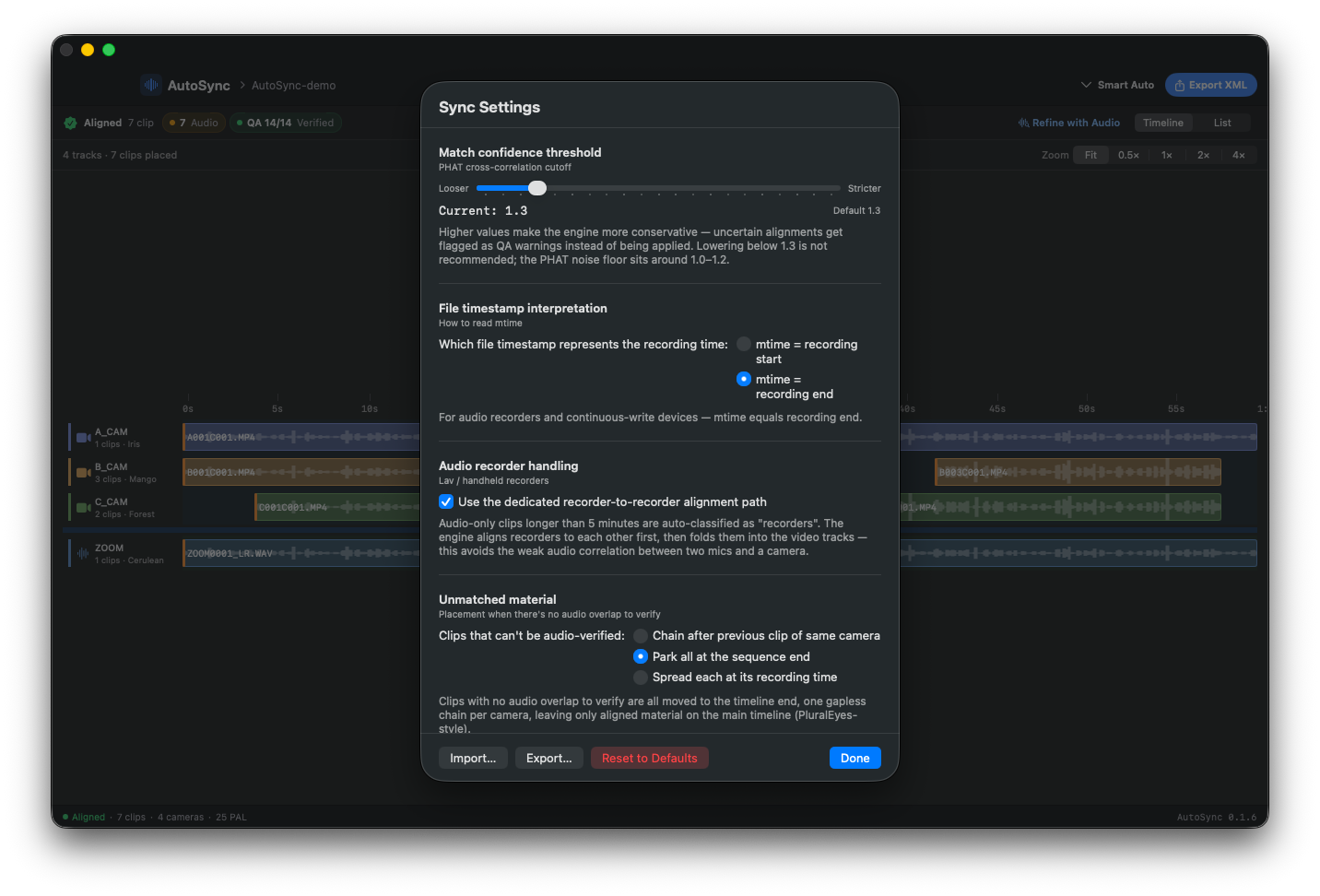The width and height of the screenshot is (1320, 896).
Task: Click Reset to Defaults
Action: pyautogui.click(x=650, y=758)
